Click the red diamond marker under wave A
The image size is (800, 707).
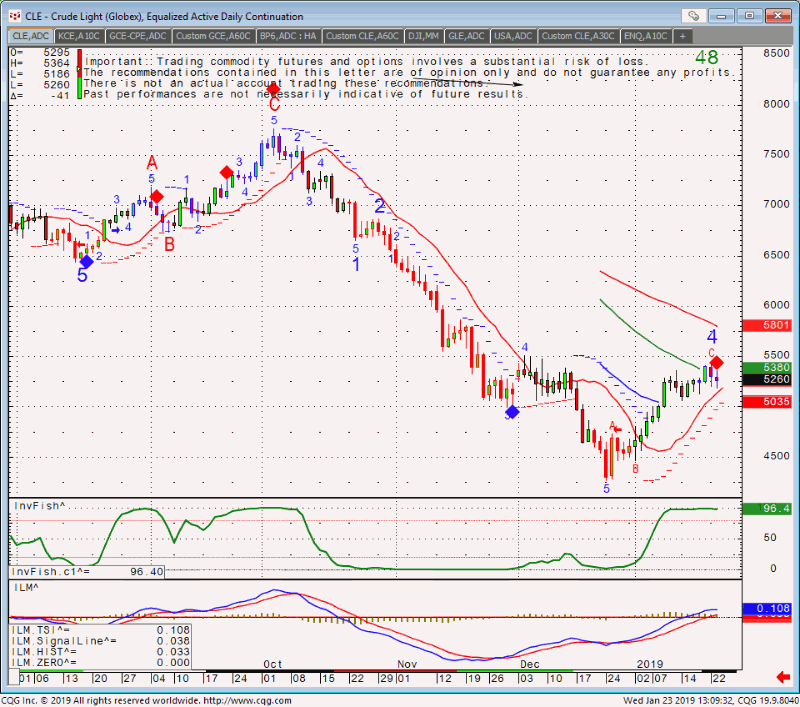coord(157,197)
